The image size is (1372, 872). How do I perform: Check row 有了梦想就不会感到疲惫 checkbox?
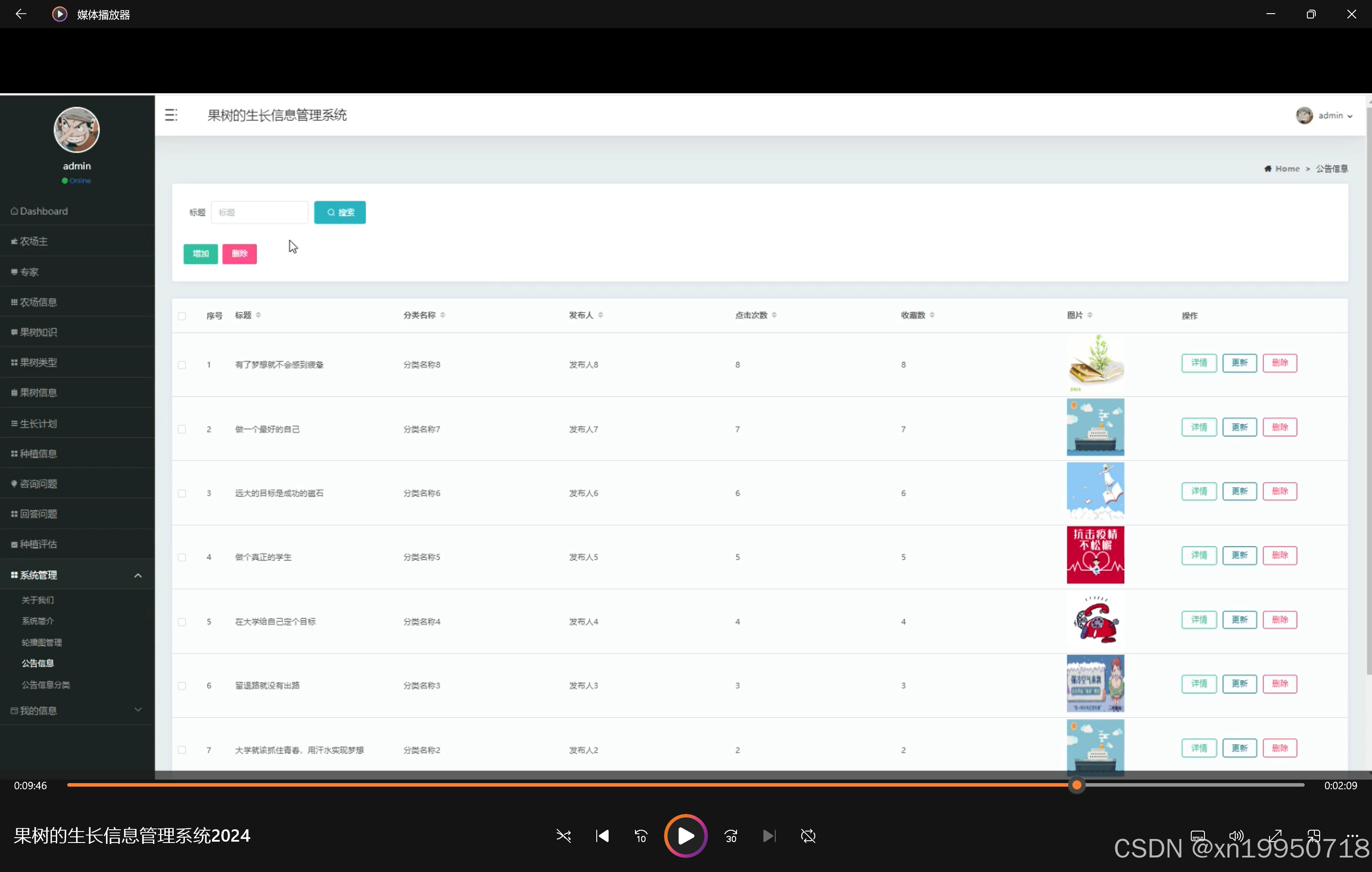coord(182,365)
